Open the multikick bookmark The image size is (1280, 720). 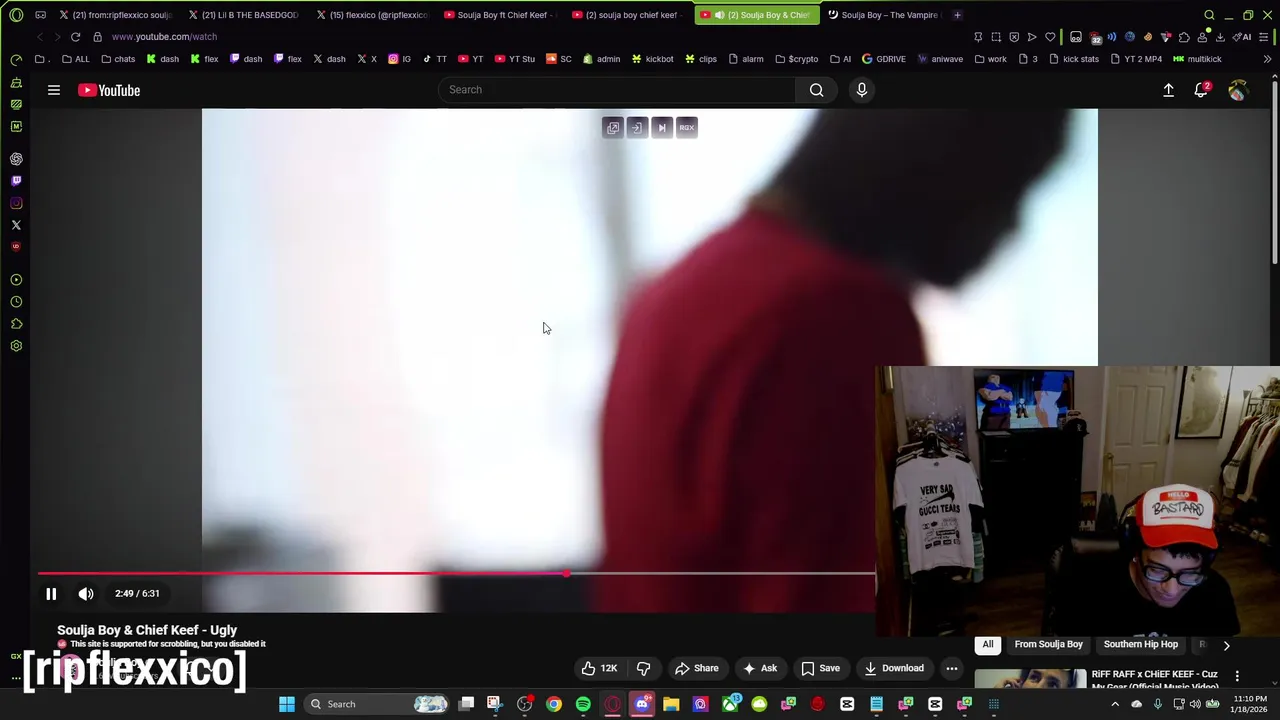(1197, 59)
